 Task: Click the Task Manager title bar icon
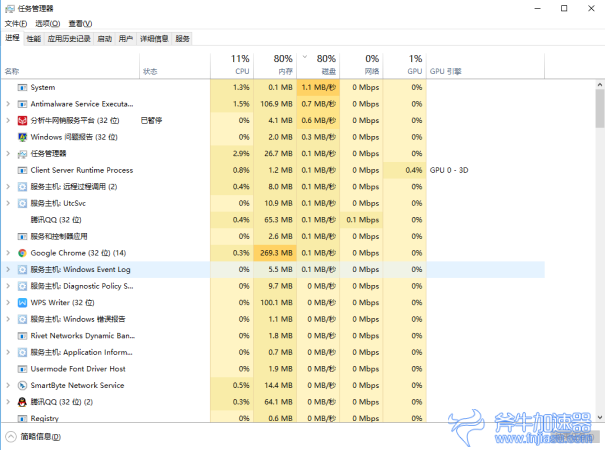[10, 8]
